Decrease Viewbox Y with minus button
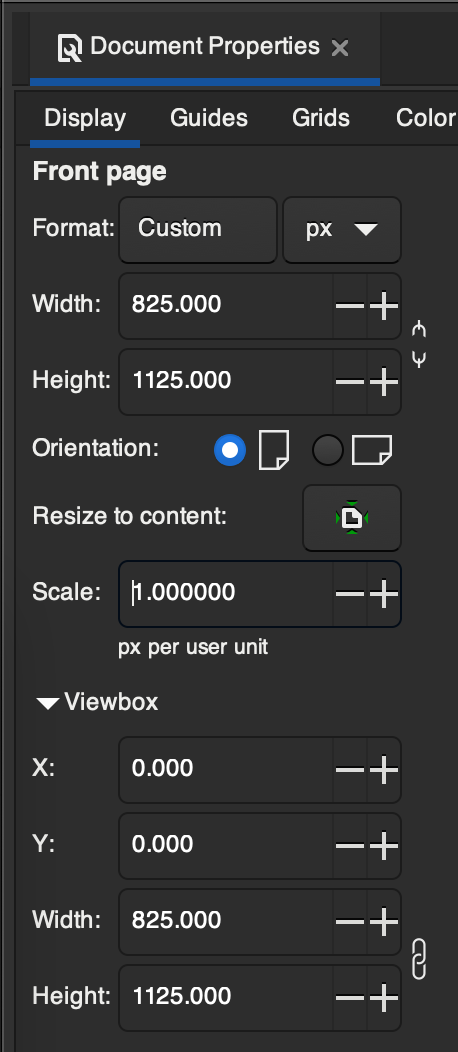458x1052 pixels. click(350, 845)
